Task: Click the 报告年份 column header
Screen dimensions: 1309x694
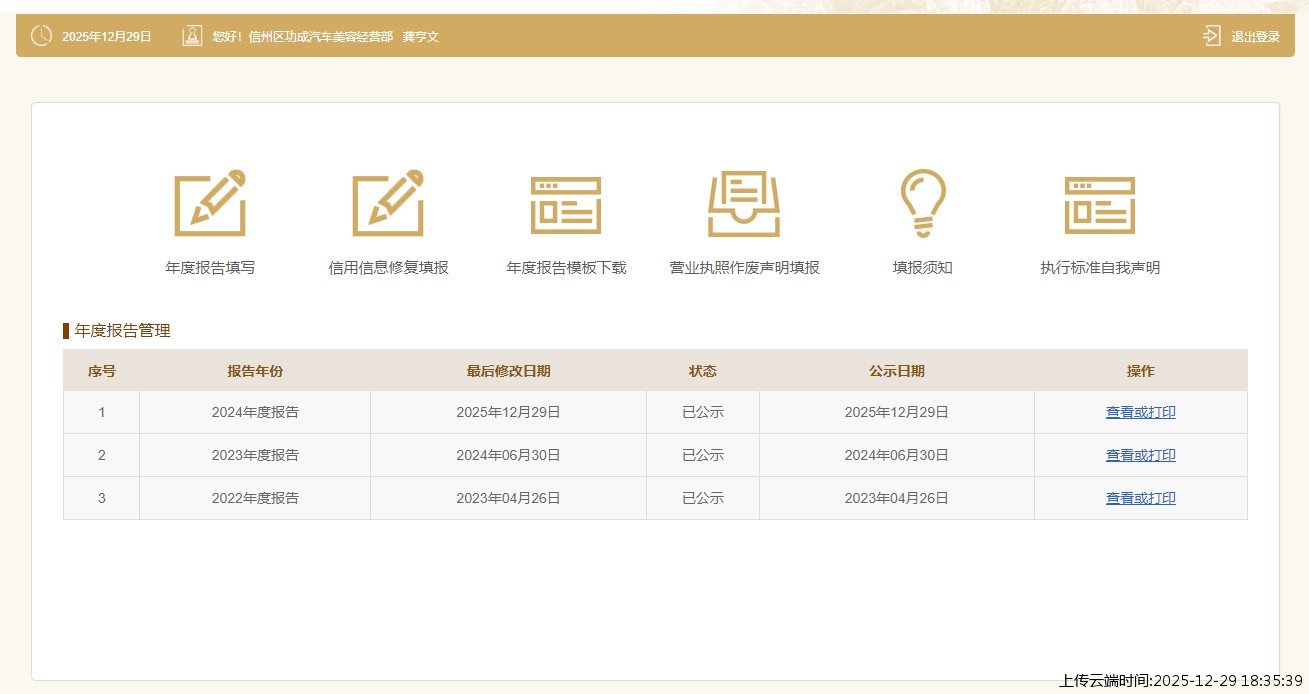Action: 255,371
